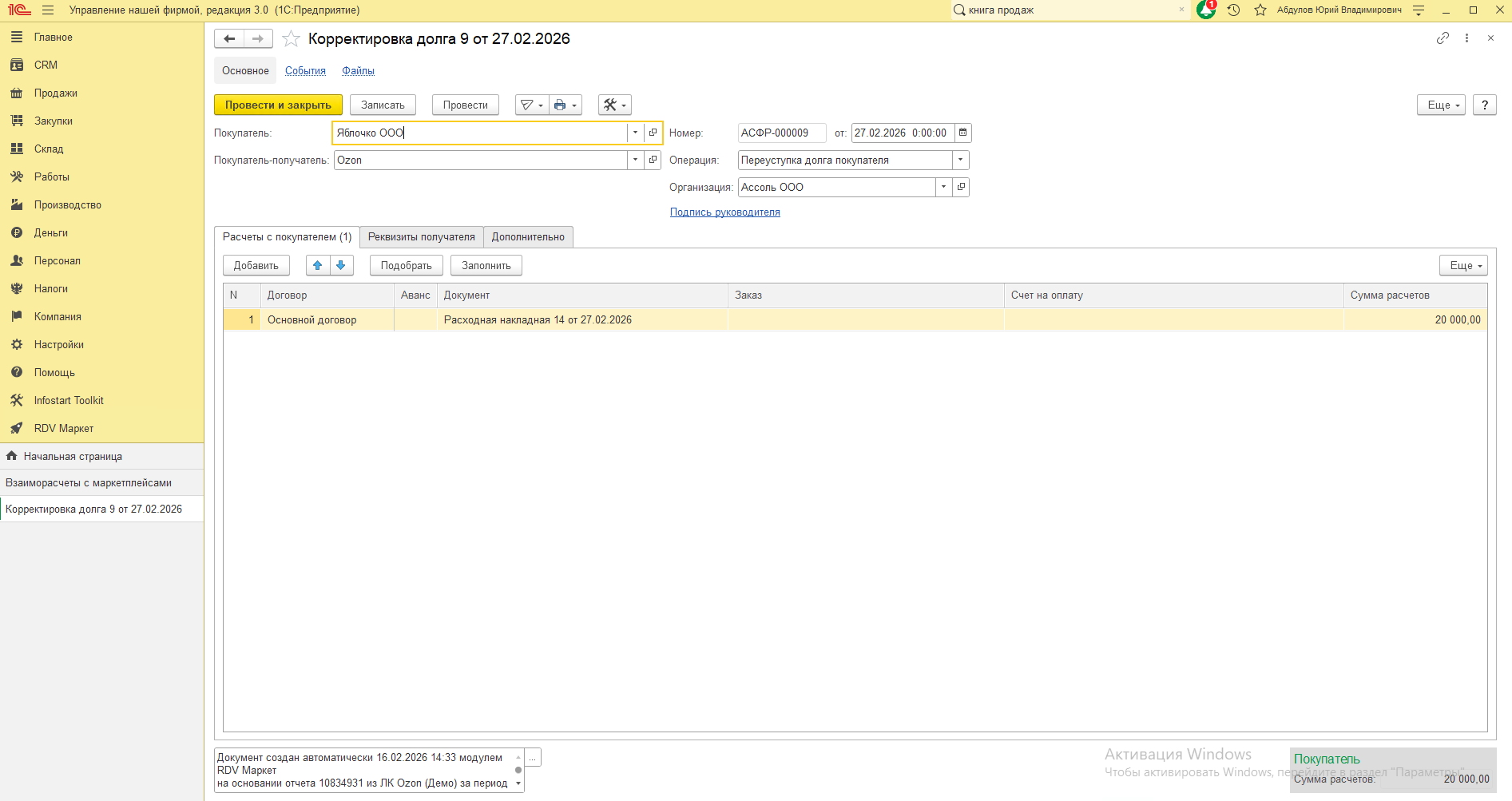Expand the Покупатель dropdown list
Viewport: 1512px width, 801px height.
click(635, 133)
